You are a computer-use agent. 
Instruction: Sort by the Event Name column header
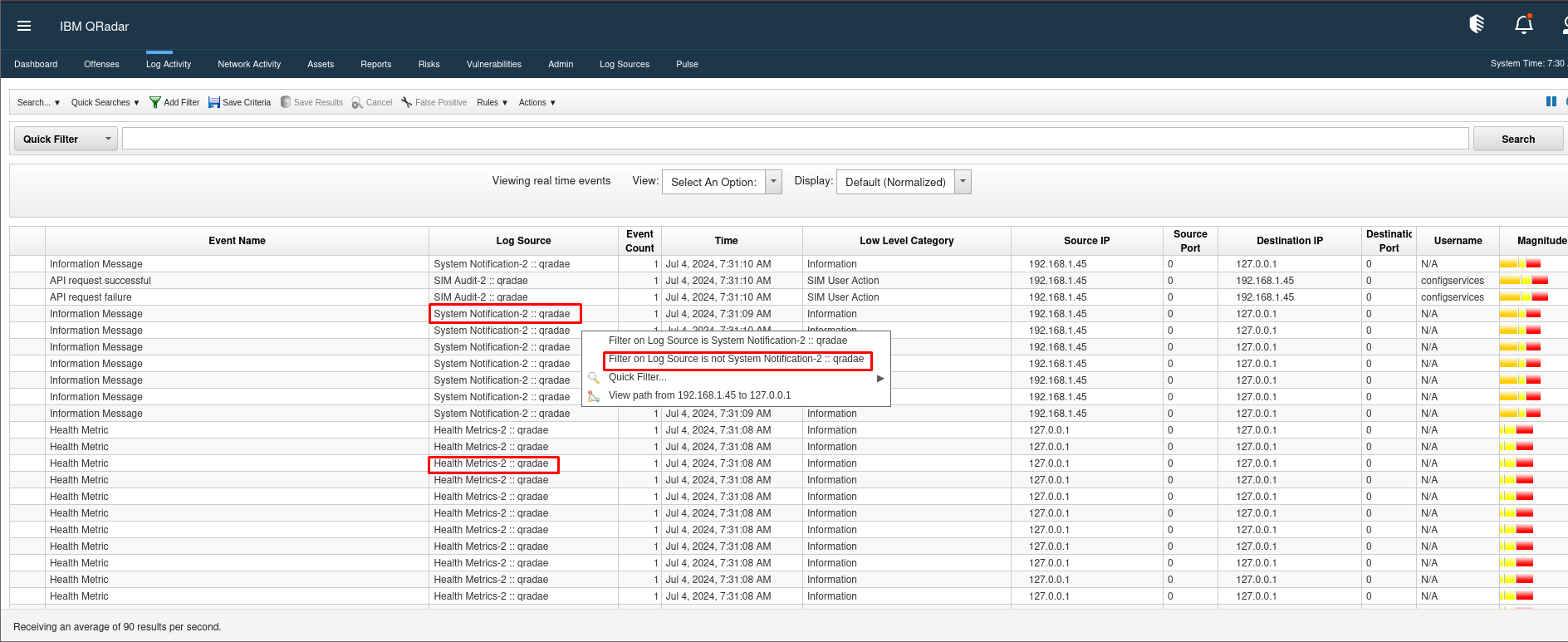click(x=237, y=241)
